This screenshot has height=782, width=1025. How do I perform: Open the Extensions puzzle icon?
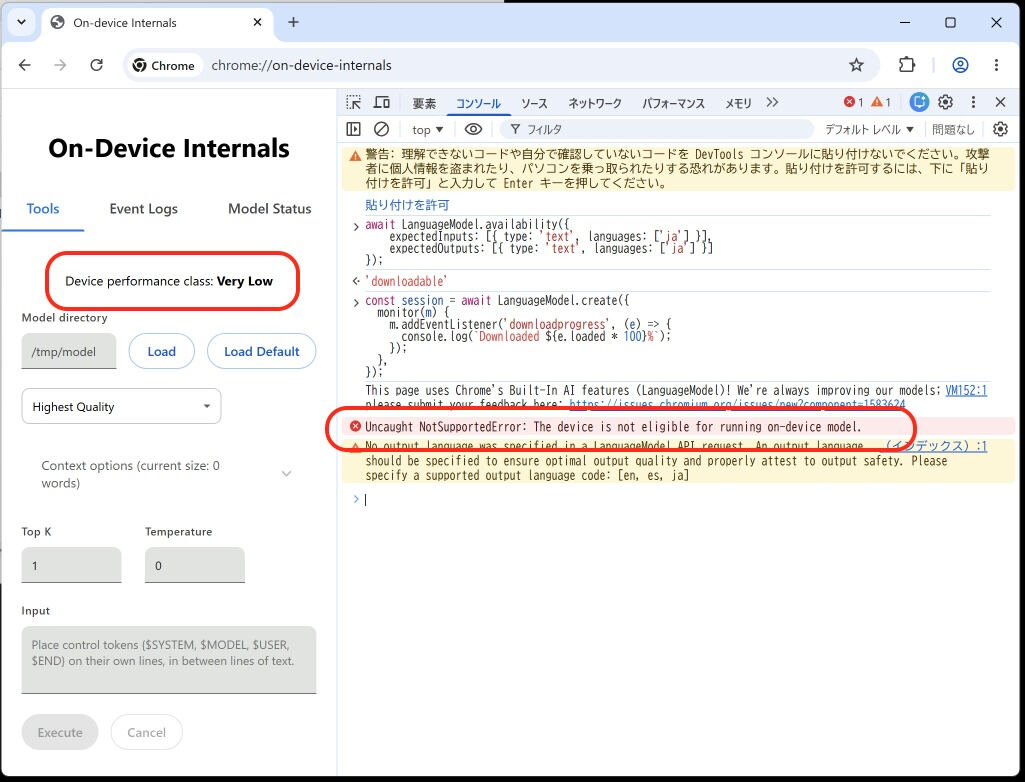(907, 65)
